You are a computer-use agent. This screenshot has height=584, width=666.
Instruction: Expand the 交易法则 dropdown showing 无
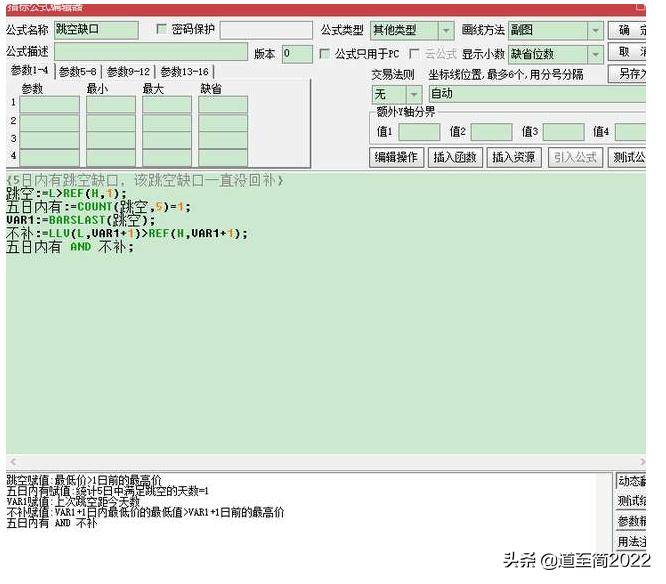point(397,94)
